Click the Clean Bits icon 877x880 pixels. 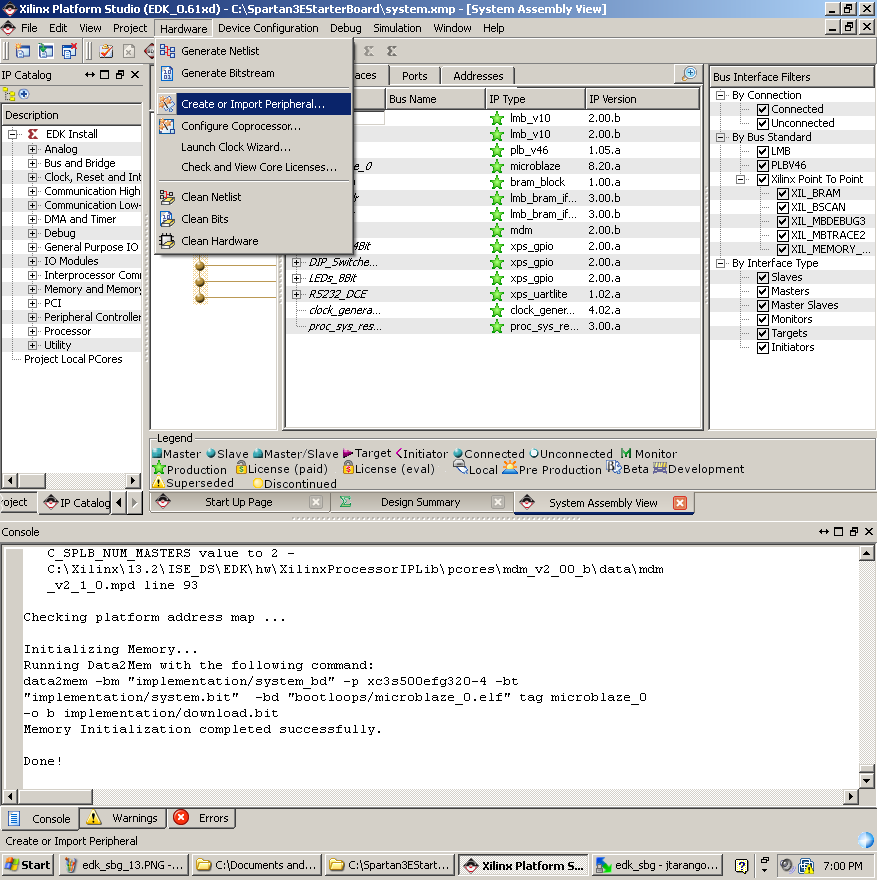[167, 219]
